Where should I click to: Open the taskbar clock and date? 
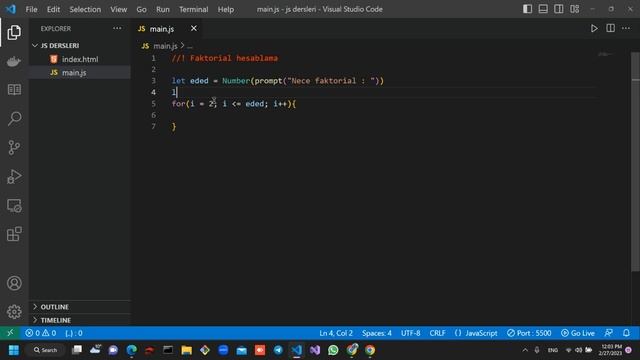(610, 350)
